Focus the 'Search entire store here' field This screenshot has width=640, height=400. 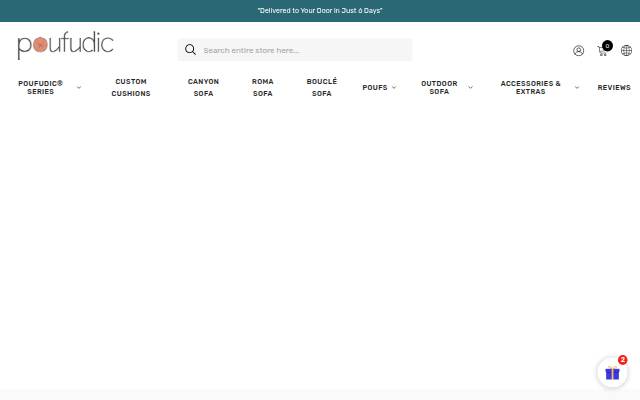tap(295, 50)
